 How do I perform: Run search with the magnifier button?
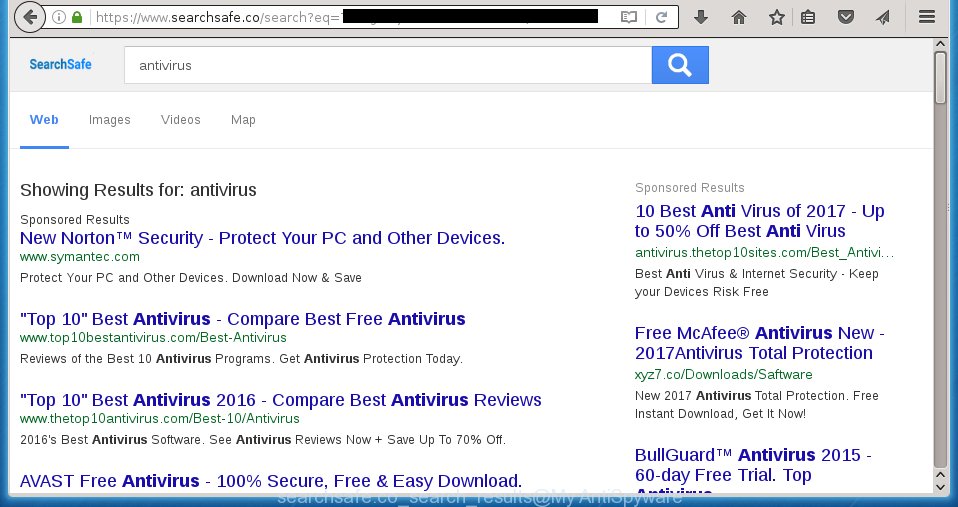[680, 65]
